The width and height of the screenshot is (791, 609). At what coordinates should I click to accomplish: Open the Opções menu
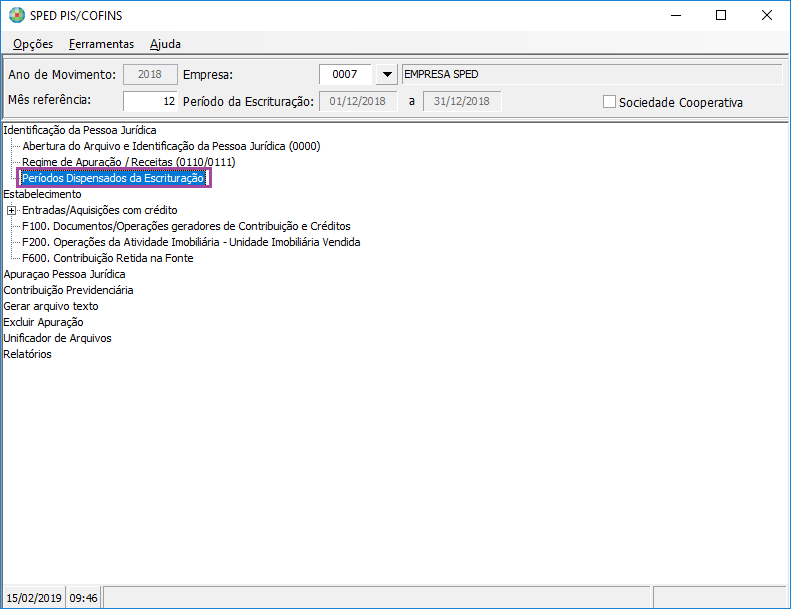coord(33,44)
